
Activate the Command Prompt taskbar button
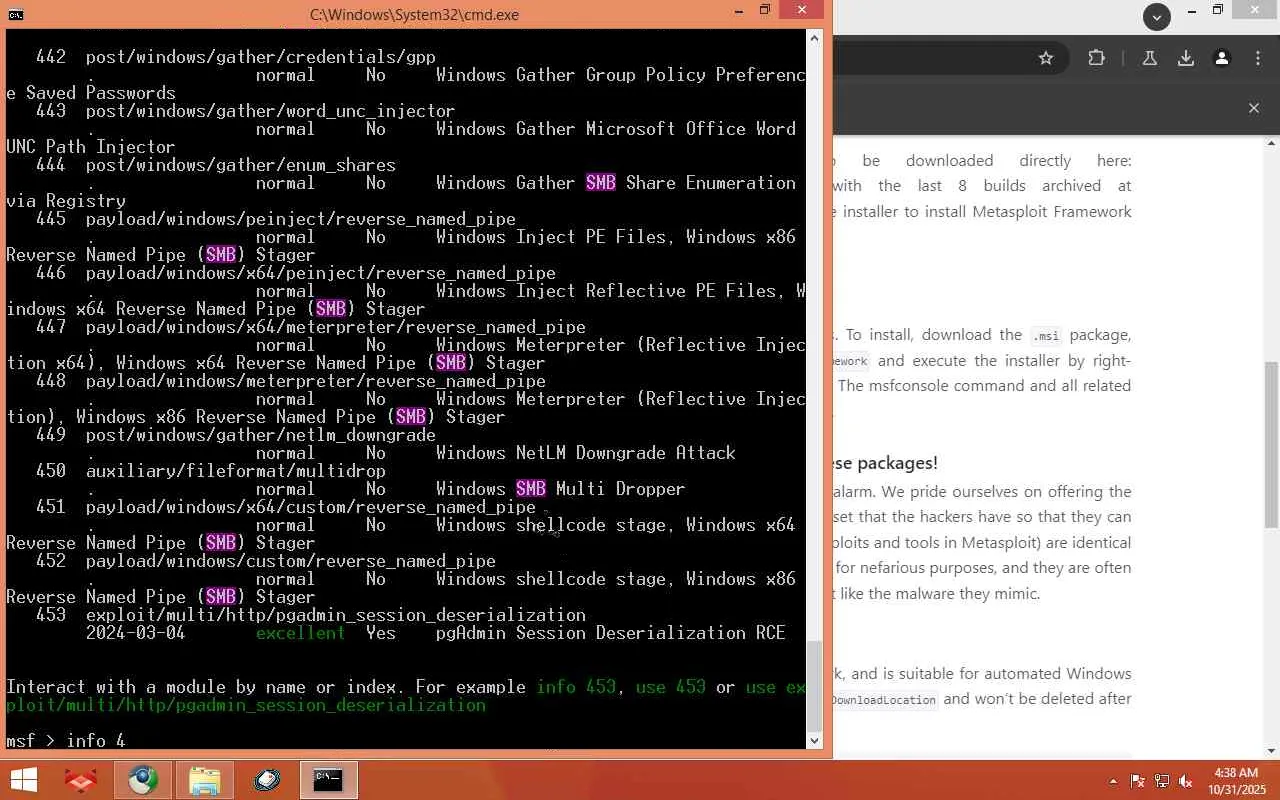click(x=328, y=780)
